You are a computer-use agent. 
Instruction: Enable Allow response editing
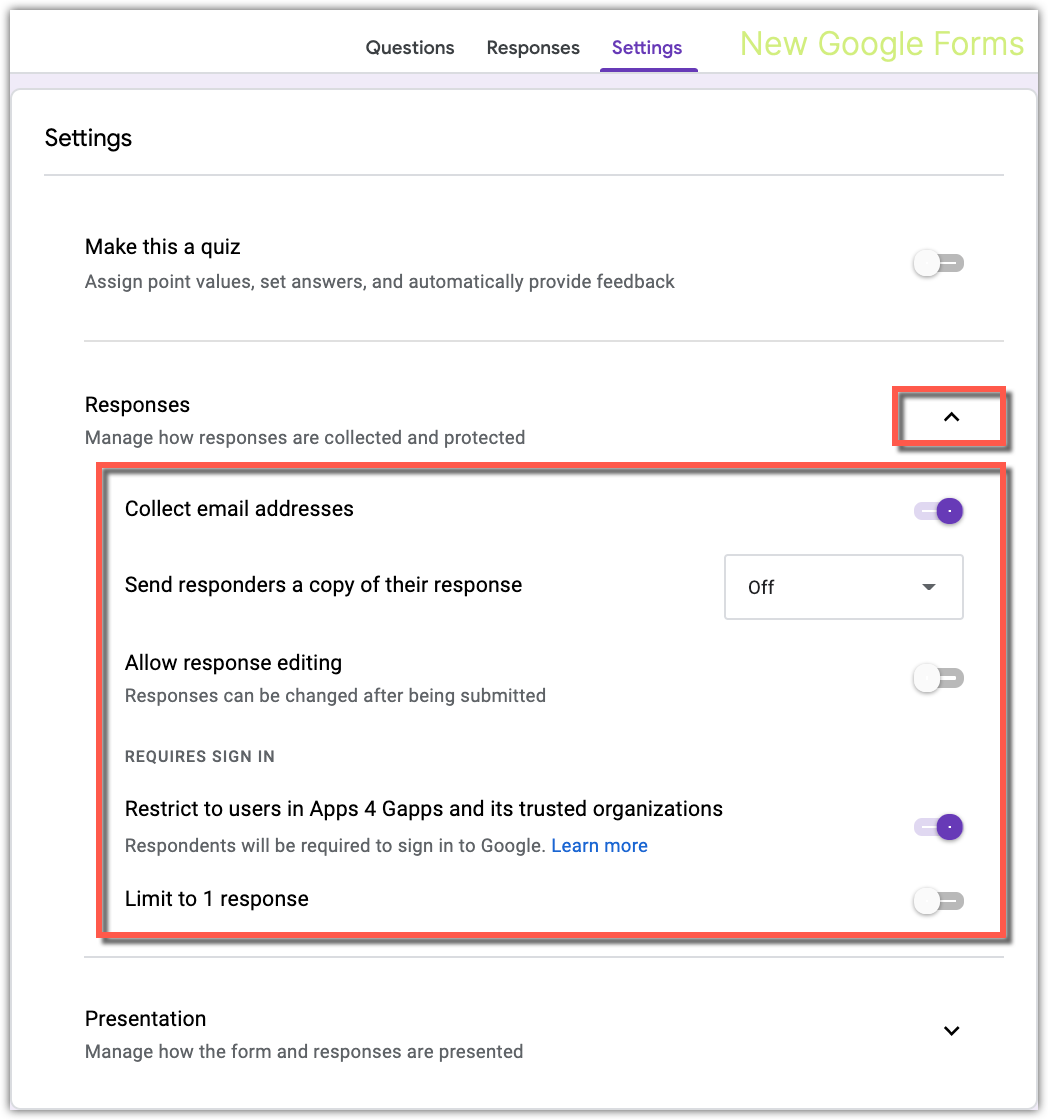tap(937, 678)
